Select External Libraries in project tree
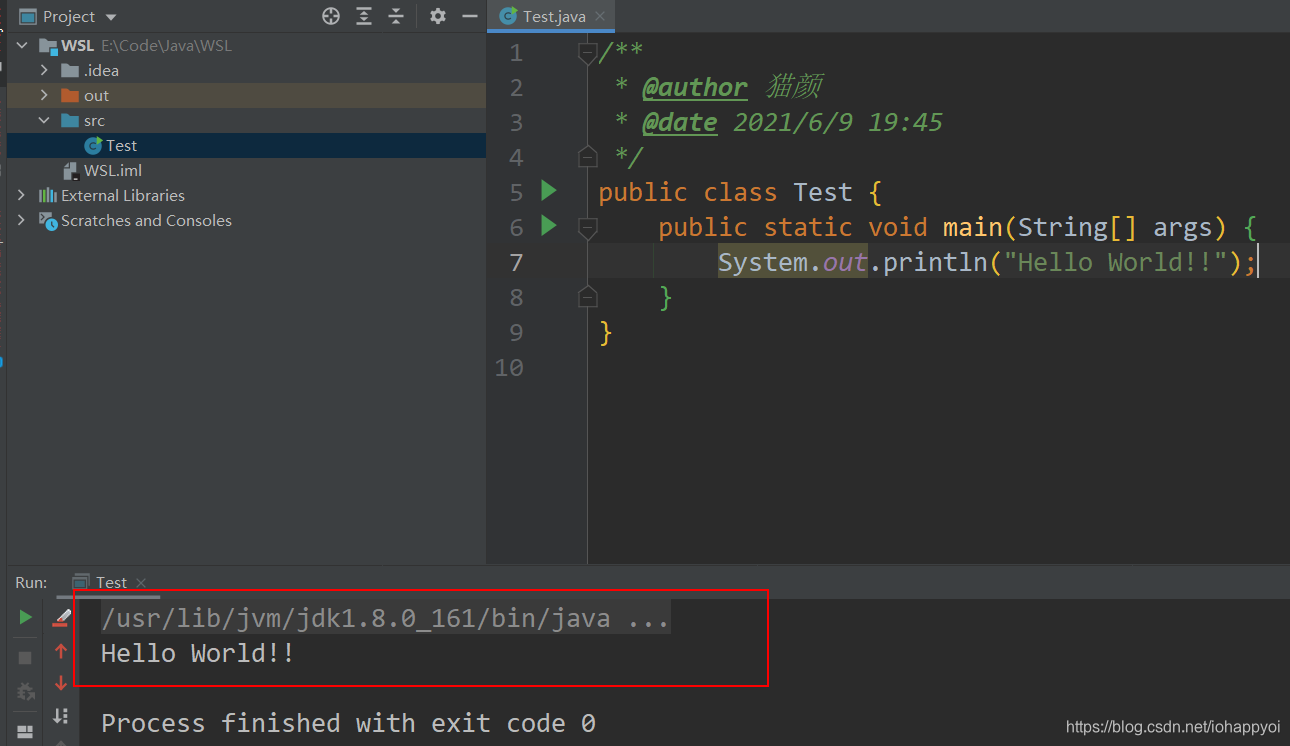The image size is (1290, 746). click(246, 196)
